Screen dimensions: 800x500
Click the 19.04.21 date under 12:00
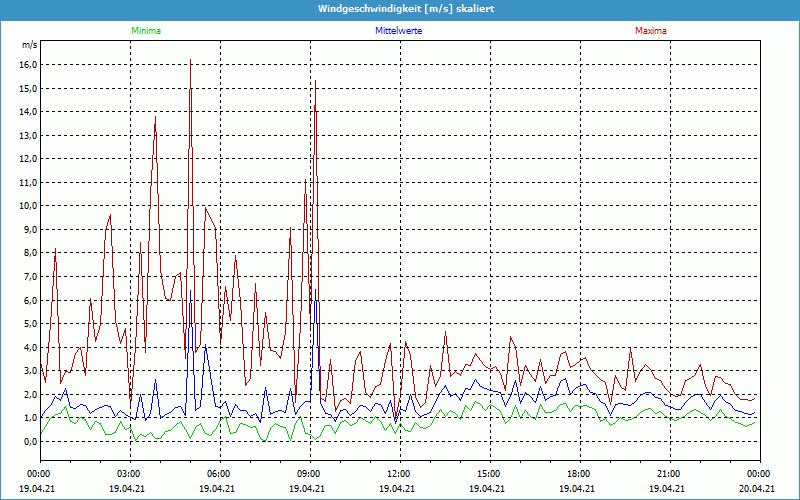click(397, 488)
